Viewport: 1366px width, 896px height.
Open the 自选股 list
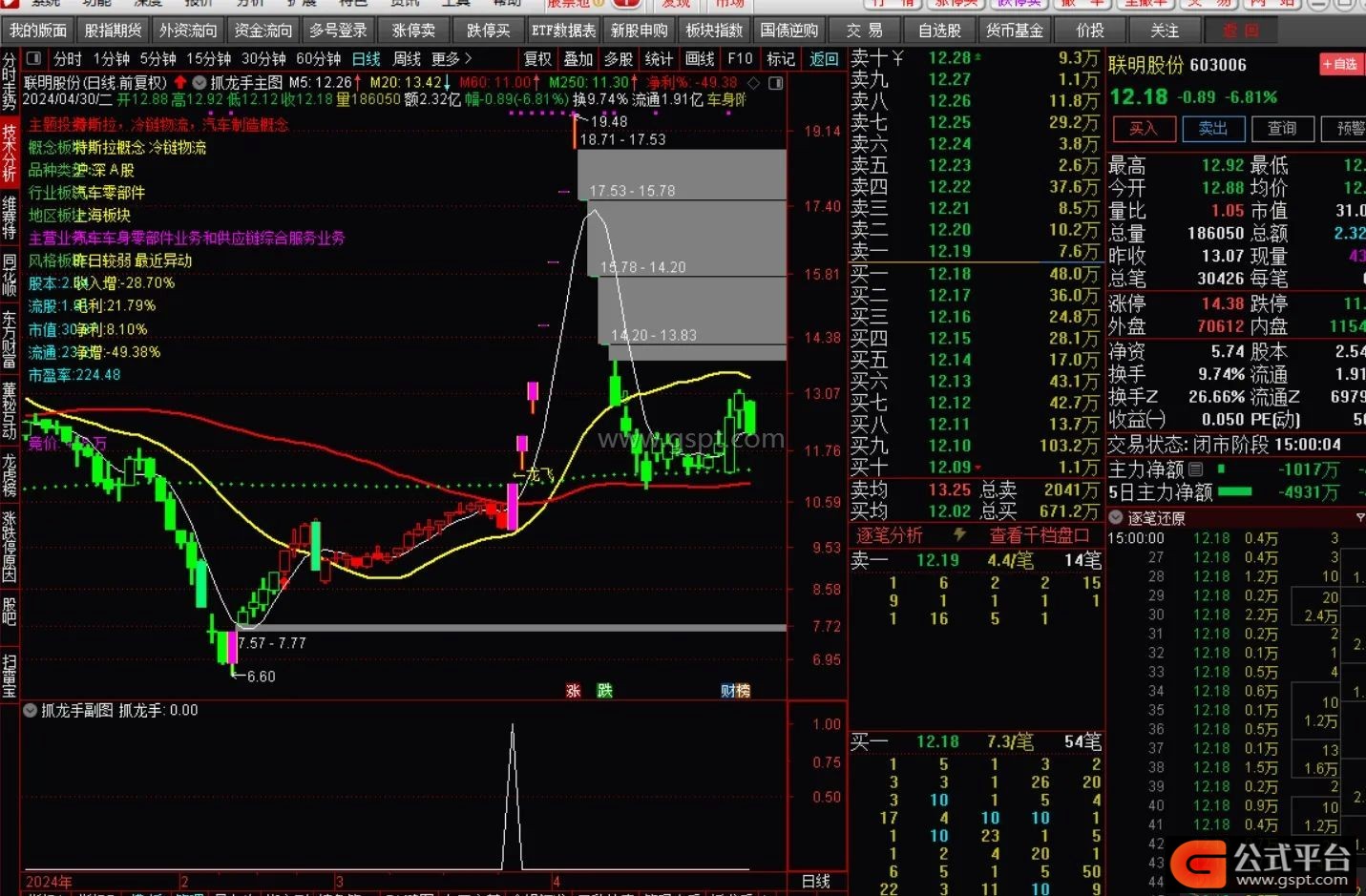coord(939,31)
